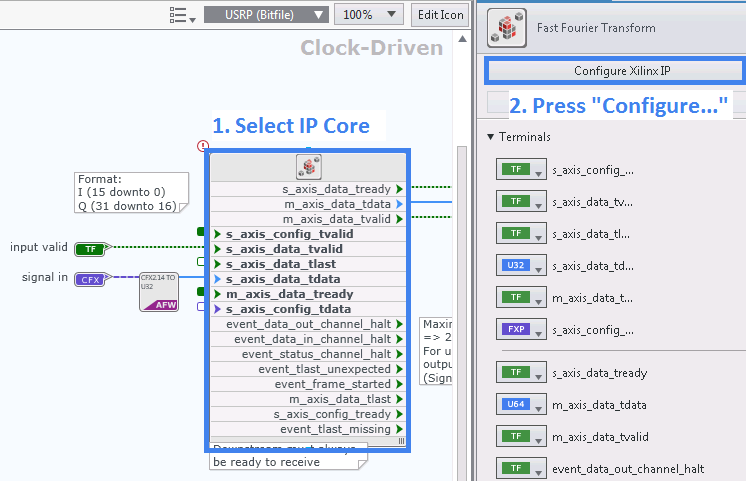Click the resize grip on IP block

(401, 440)
